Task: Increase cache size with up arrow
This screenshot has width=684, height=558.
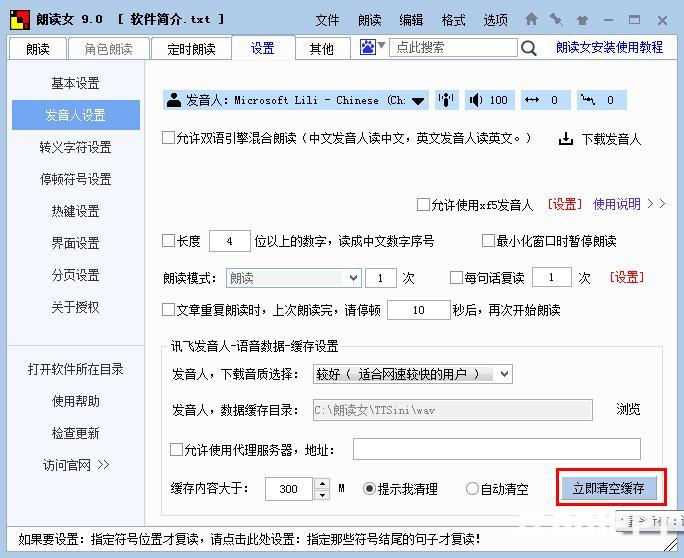Action: tap(322, 483)
